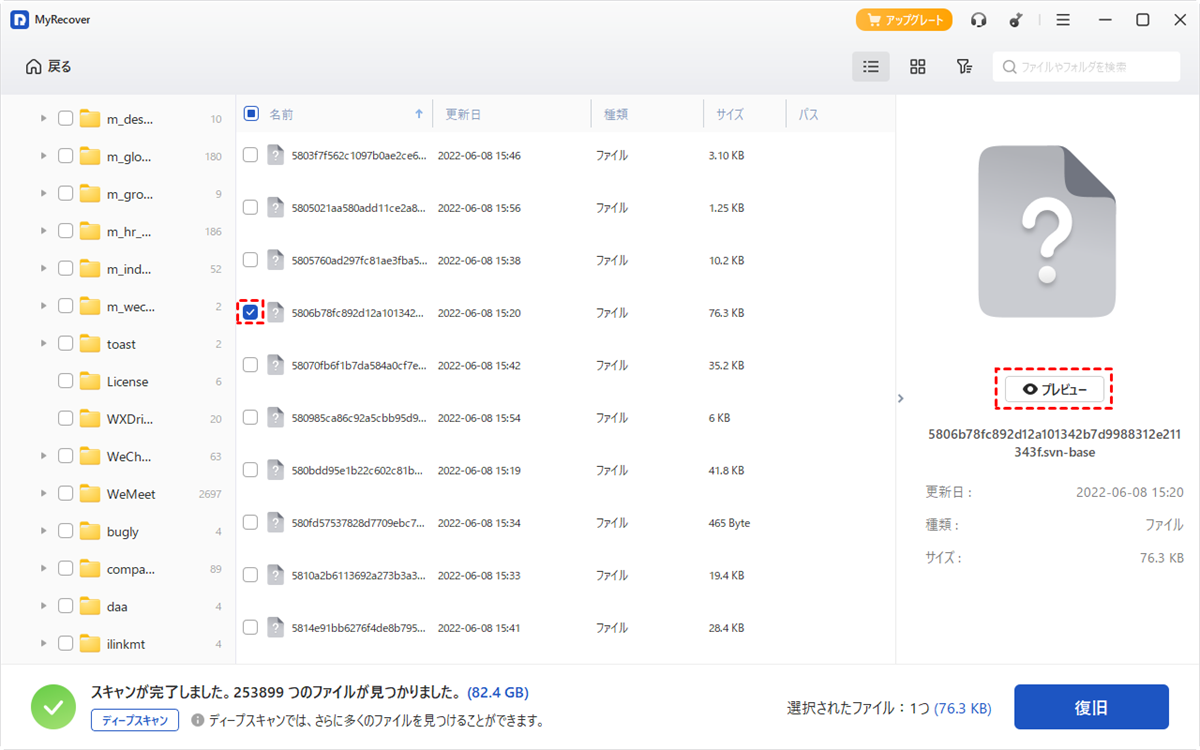The height and width of the screenshot is (750, 1200).
Task: Switch to list view icon
Action: pyautogui.click(x=870, y=67)
